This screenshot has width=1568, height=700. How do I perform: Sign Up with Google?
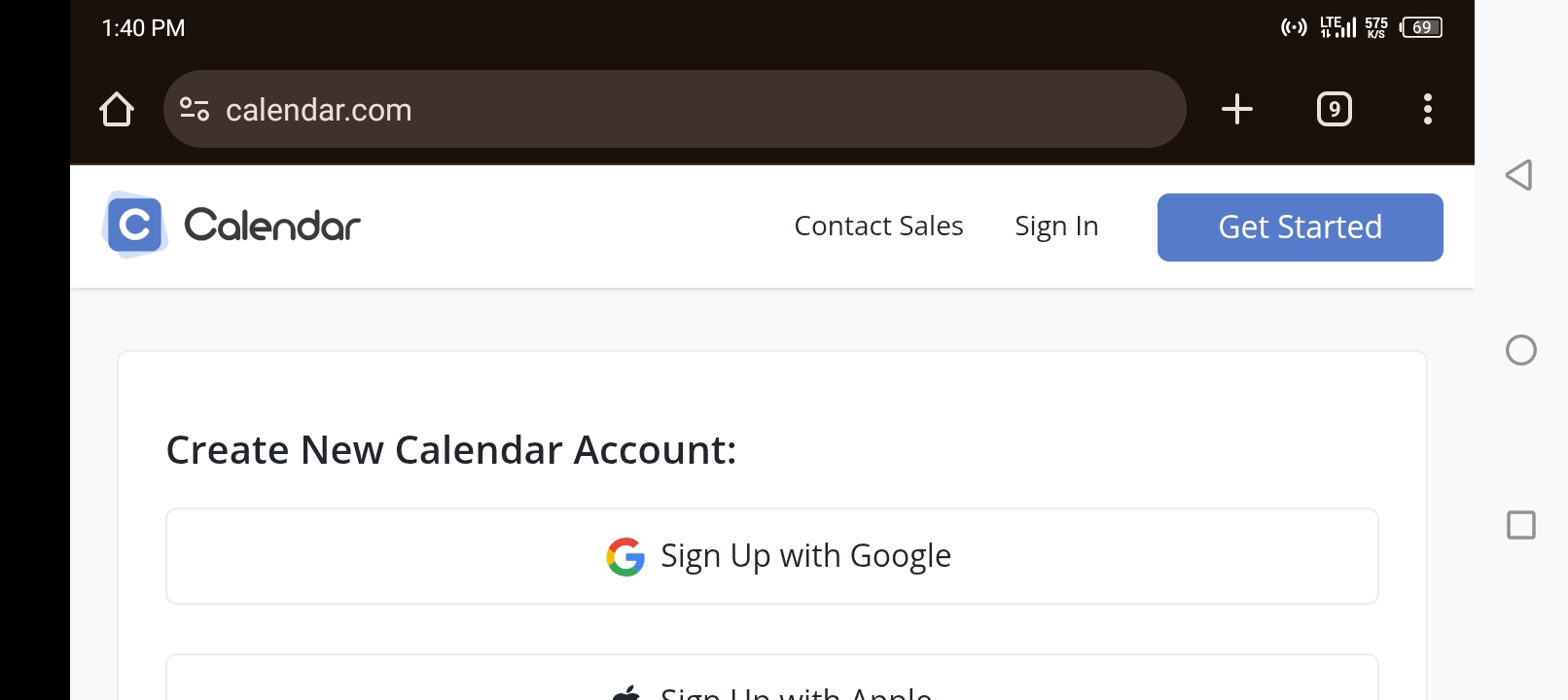coord(771,556)
